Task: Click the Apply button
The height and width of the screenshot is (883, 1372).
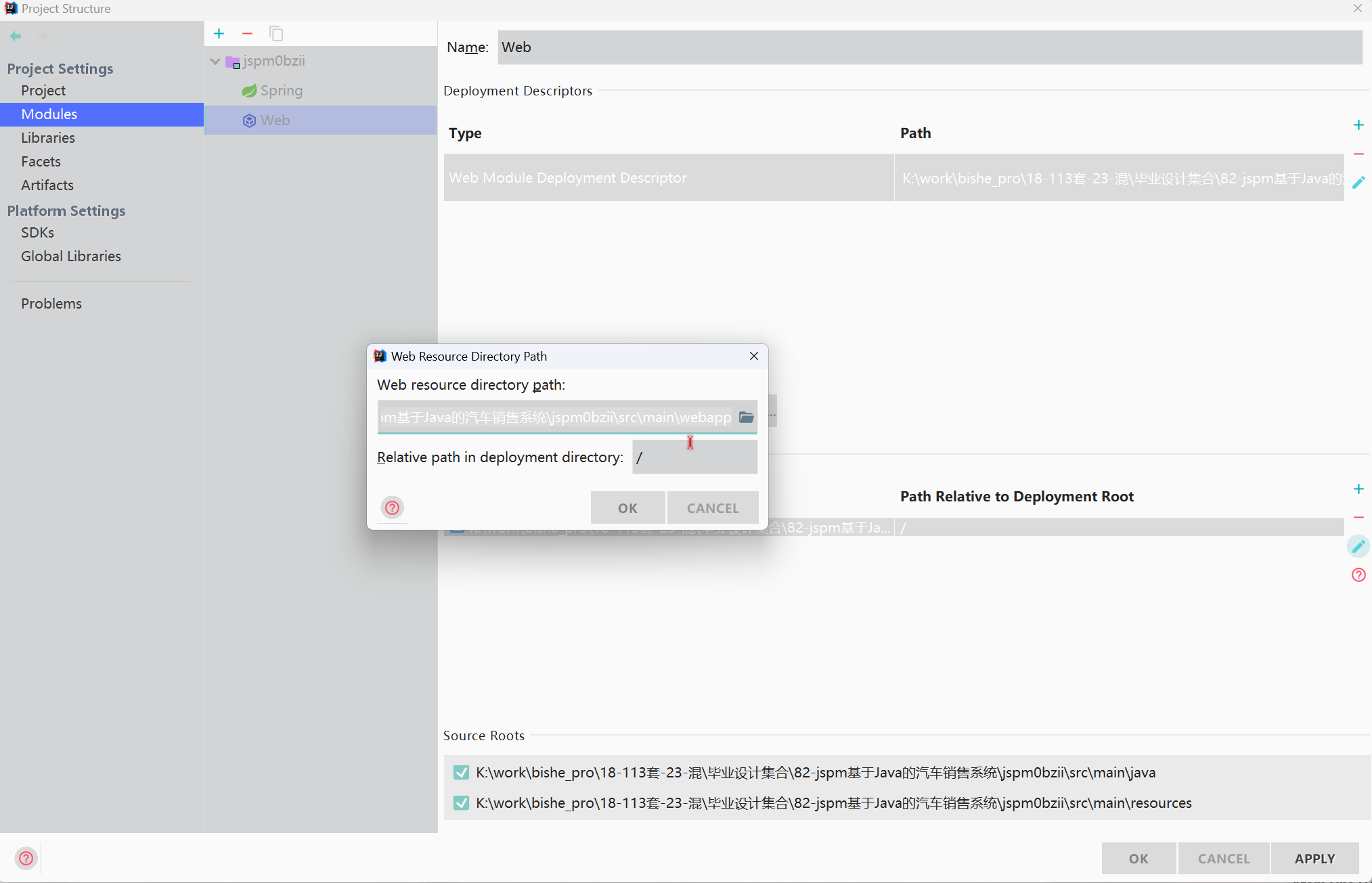Action: tap(1314, 858)
